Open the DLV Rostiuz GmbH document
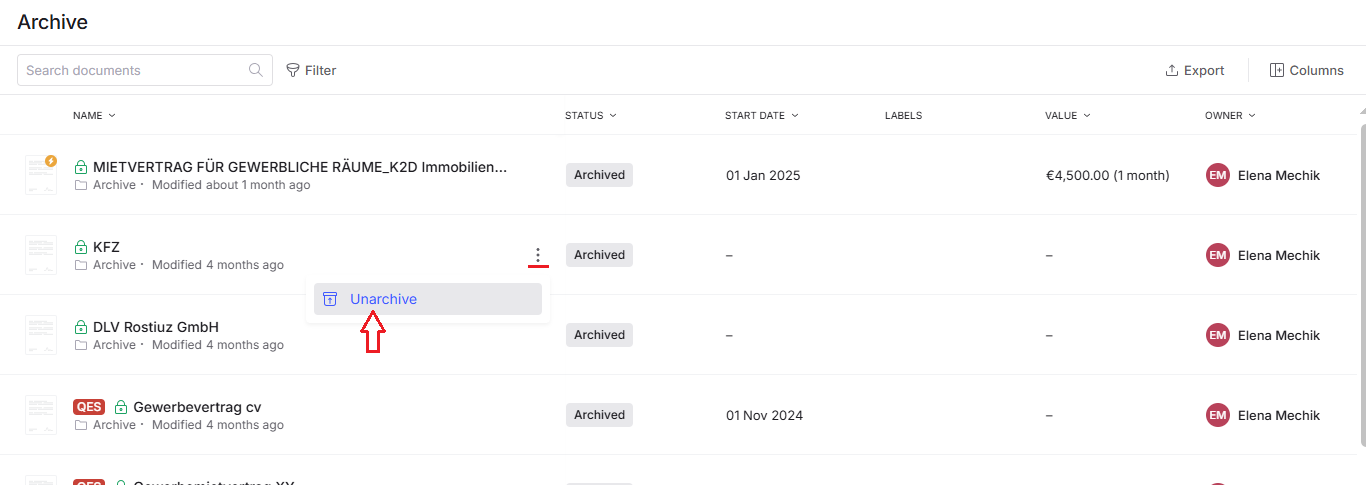Viewport: 1366px width, 485px height. (x=156, y=327)
